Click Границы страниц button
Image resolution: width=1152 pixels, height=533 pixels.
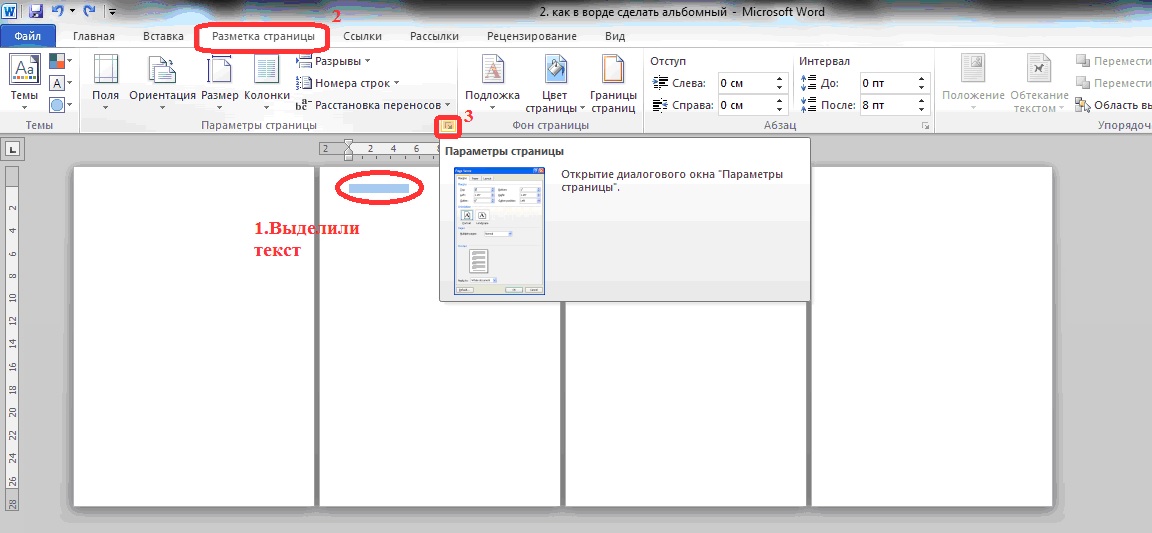tap(613, 82)
